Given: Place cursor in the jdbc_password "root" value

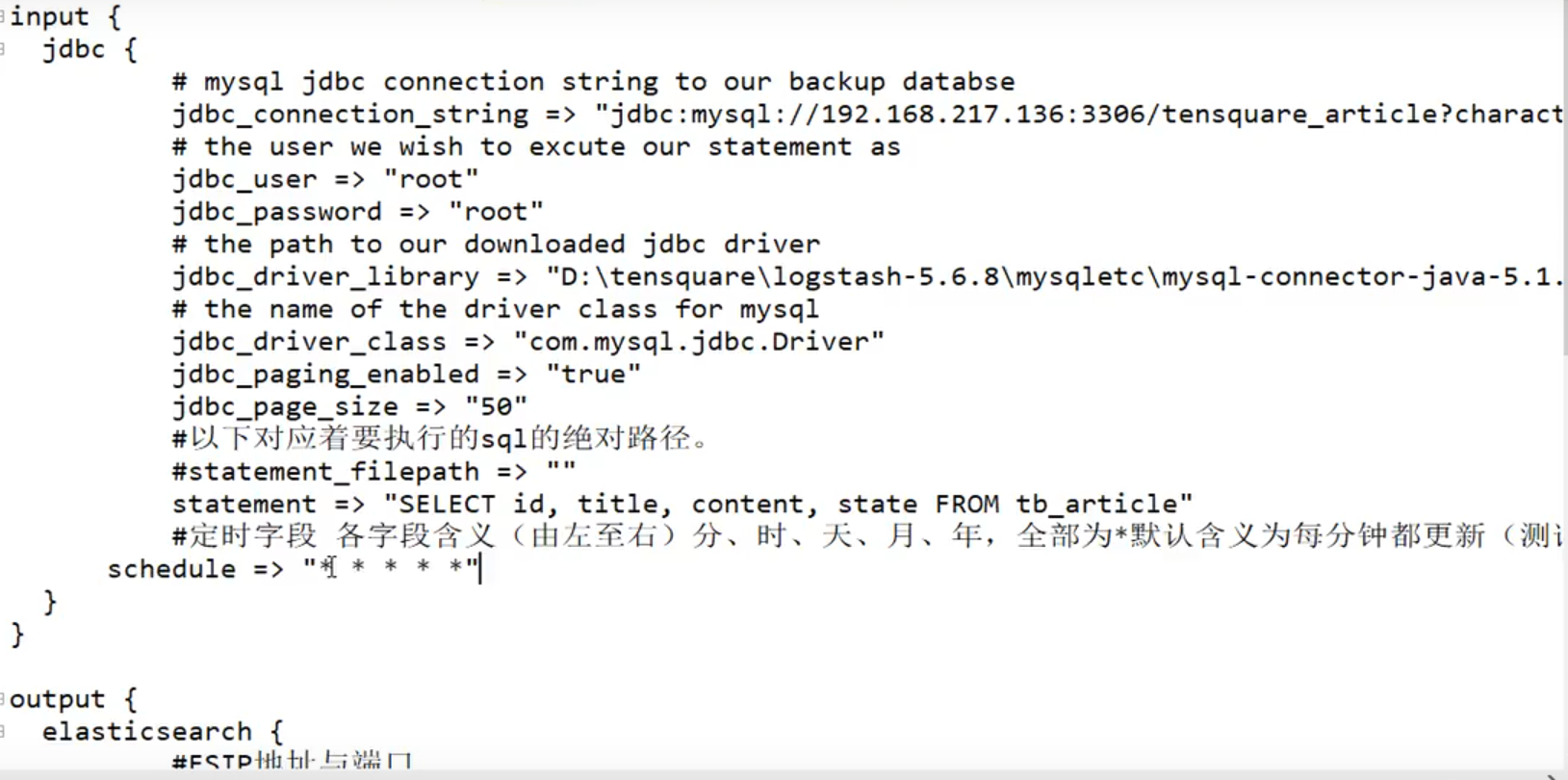Looking at the screenshot, I should point(496,212).
